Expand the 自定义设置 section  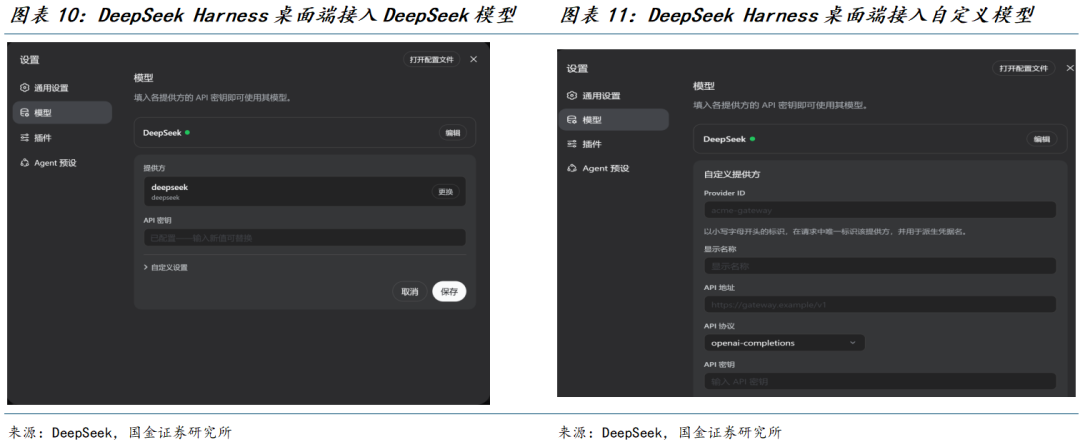[165, 267]
